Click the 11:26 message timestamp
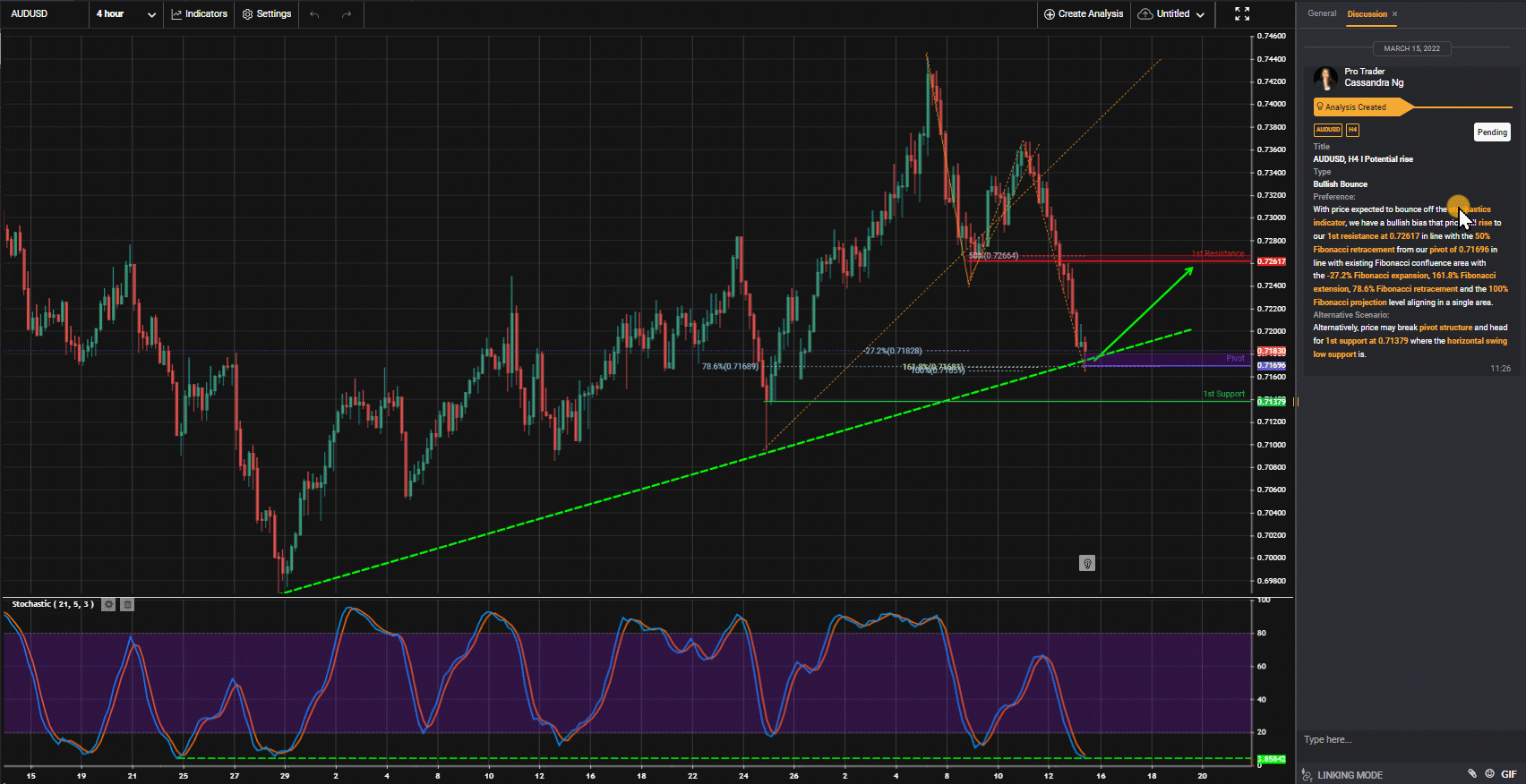The image size is (1526, 784). (1500, 369)
